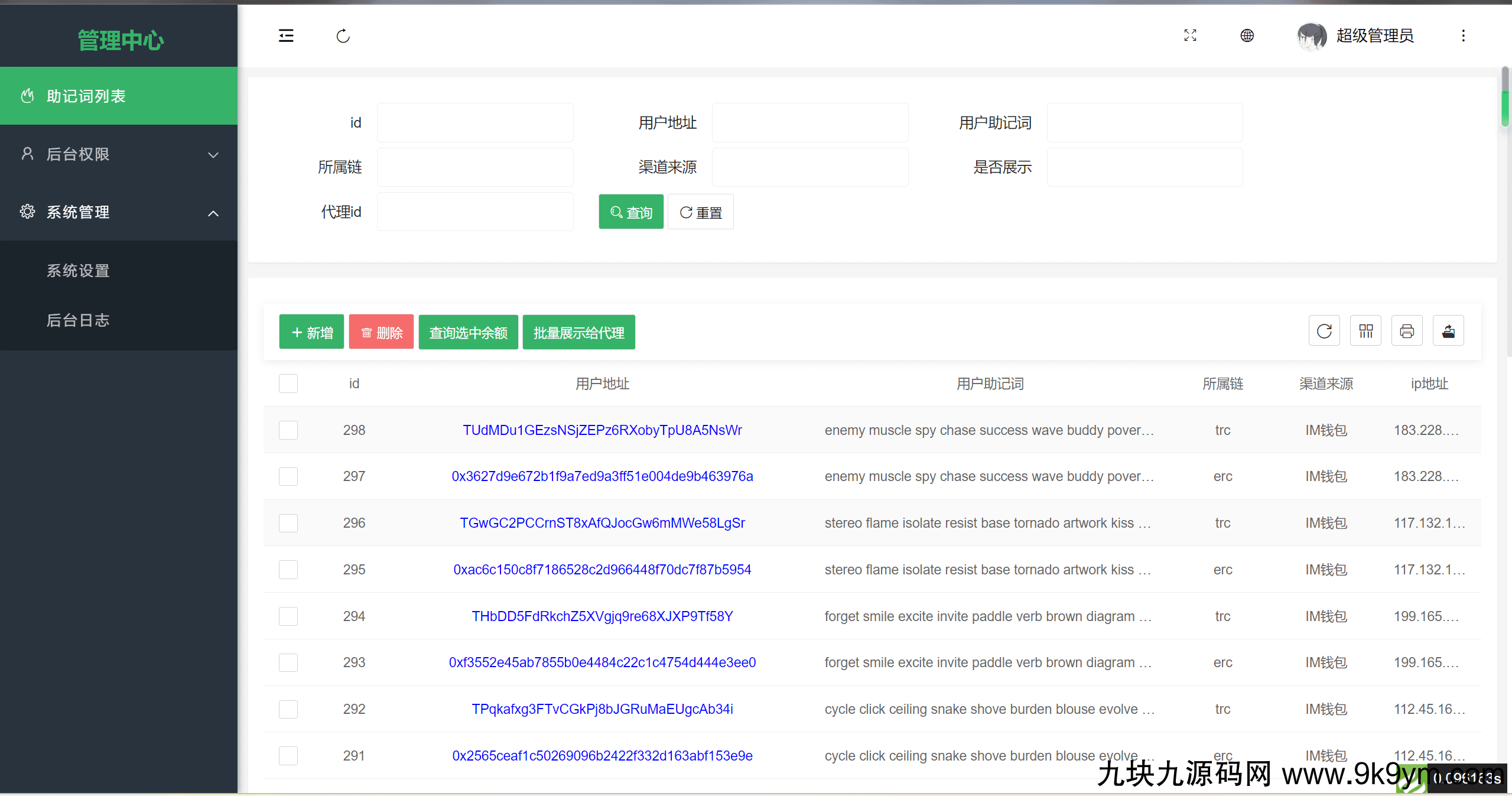Open address link TUdMDu1GEzsNSjZEPz6RXobyTpU8A5NsWr

tap(602, 430)
